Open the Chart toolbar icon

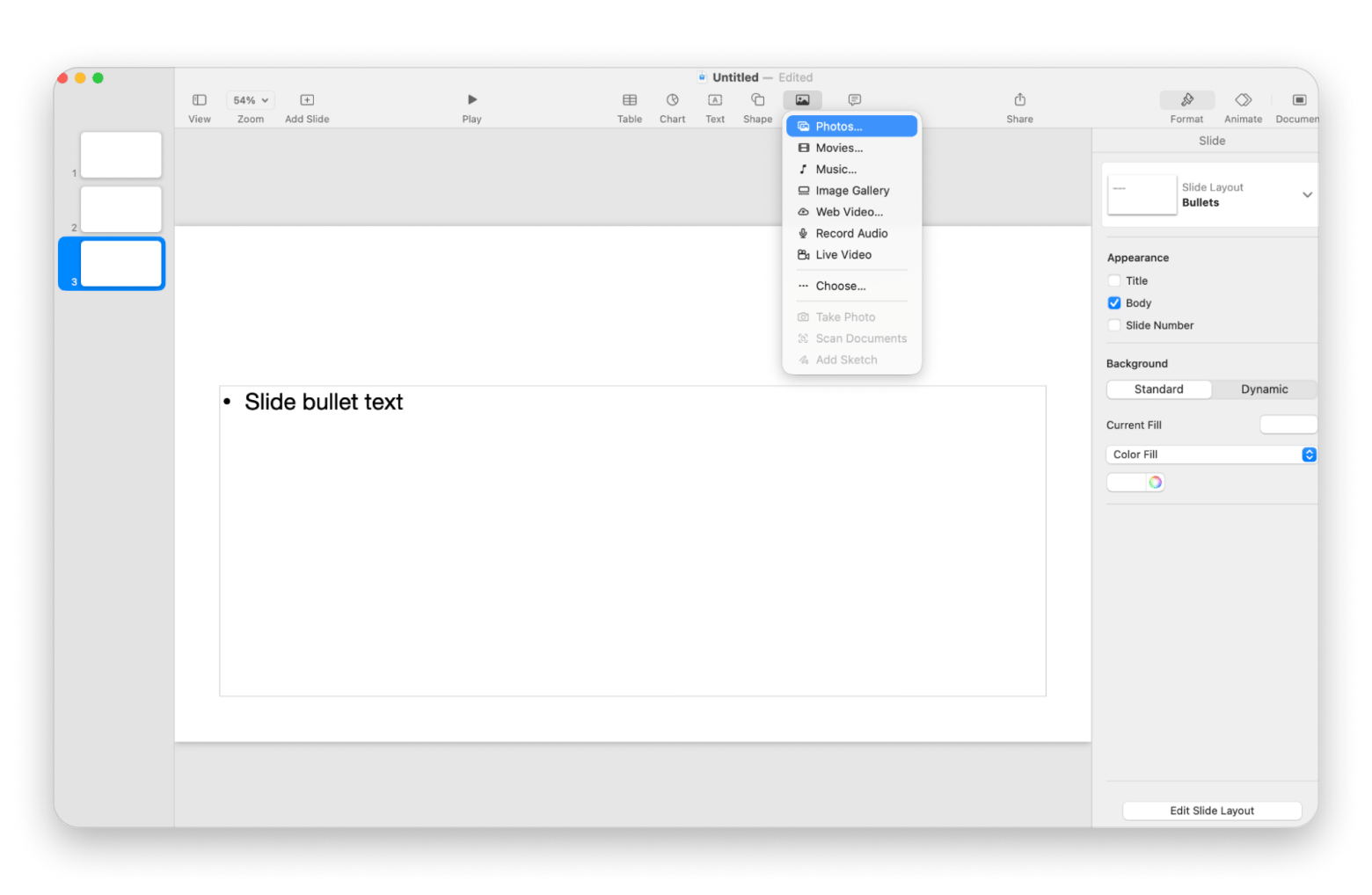[x=673, y=100]
